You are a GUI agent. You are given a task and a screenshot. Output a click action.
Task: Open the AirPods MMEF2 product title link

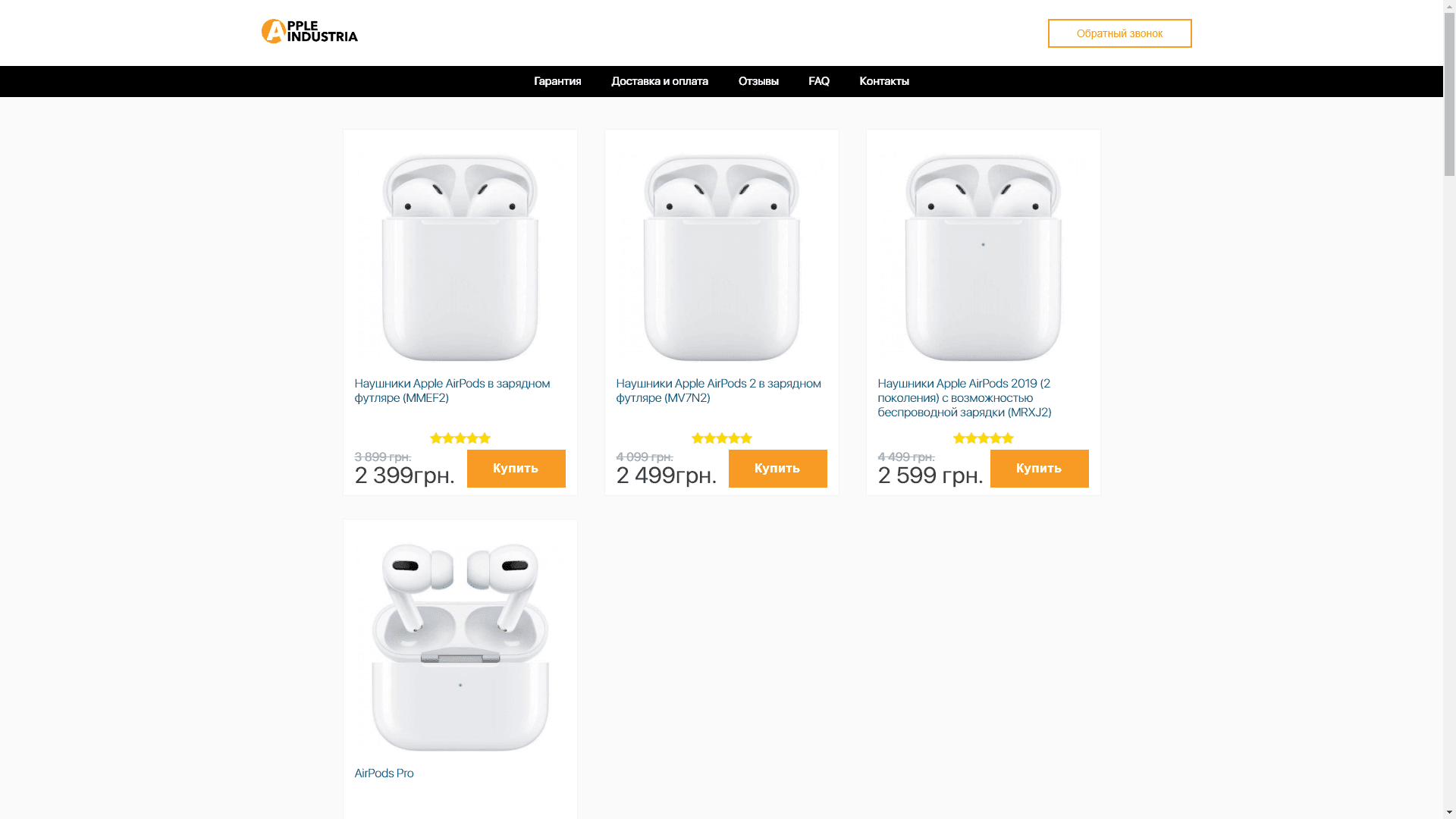[x=452, y=391]
